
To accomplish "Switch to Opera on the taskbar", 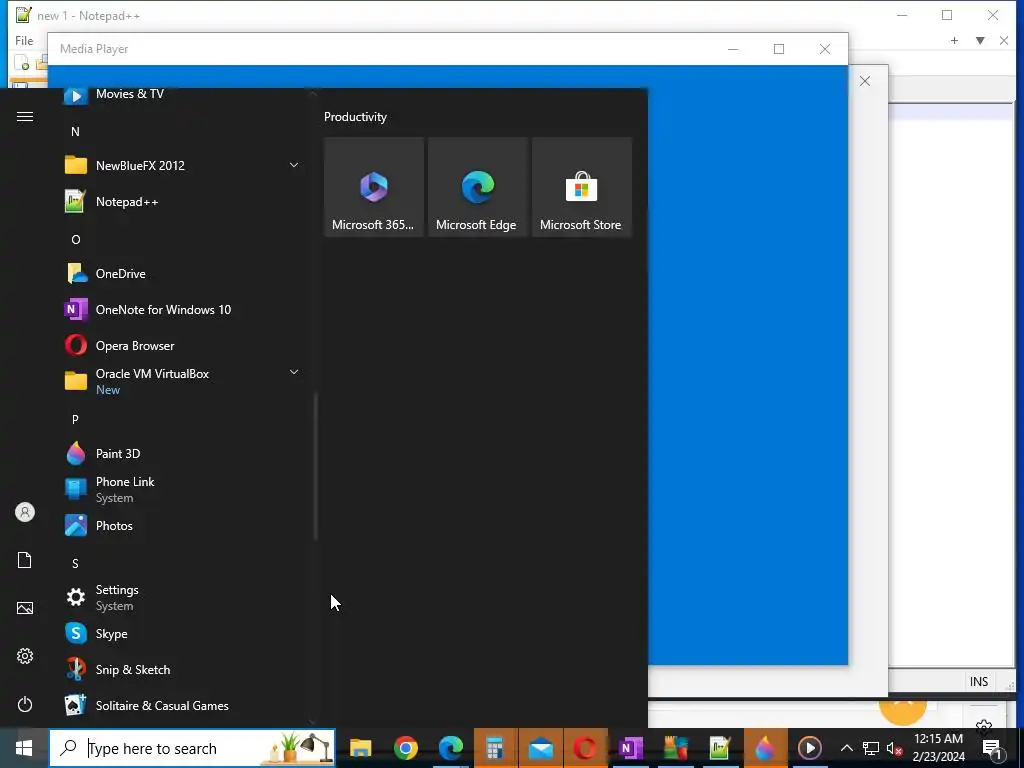I will tap(585, 748).
